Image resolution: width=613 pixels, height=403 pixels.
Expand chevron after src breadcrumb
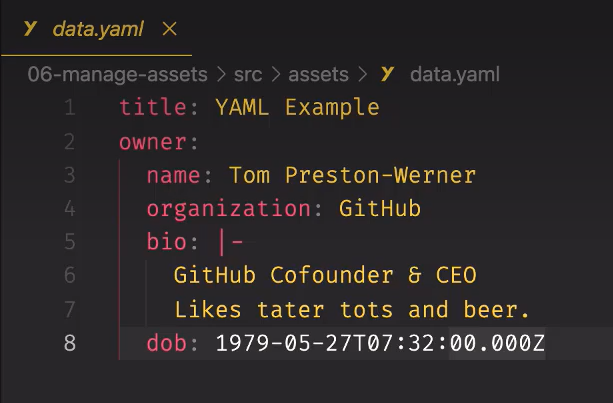click(276, 74)
